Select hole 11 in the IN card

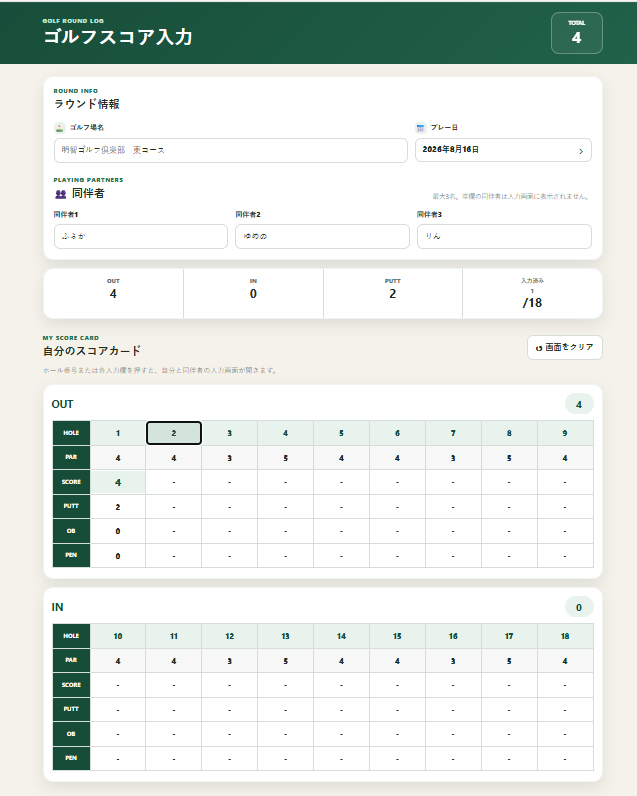click(174, 636)
